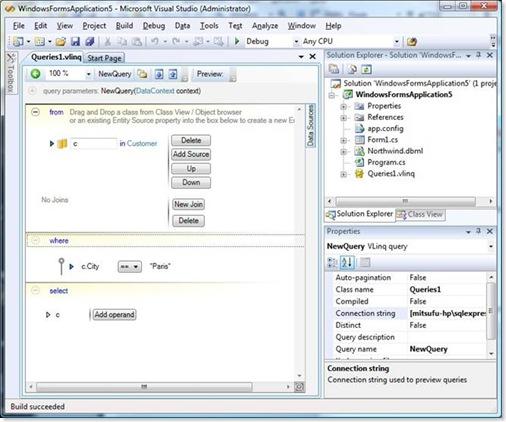Screen dimensions: 506x422
Task: Click the Add operand button
Action: [x=114, y=314]
